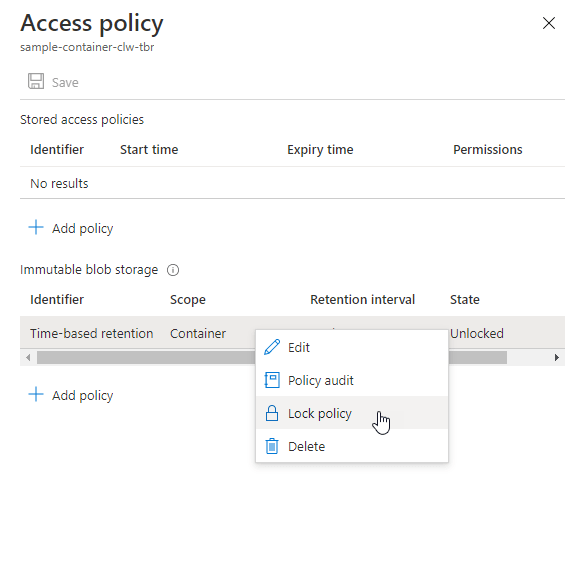
Task: Open Policy audit from the context menu
Action: [x=352, y=380]
